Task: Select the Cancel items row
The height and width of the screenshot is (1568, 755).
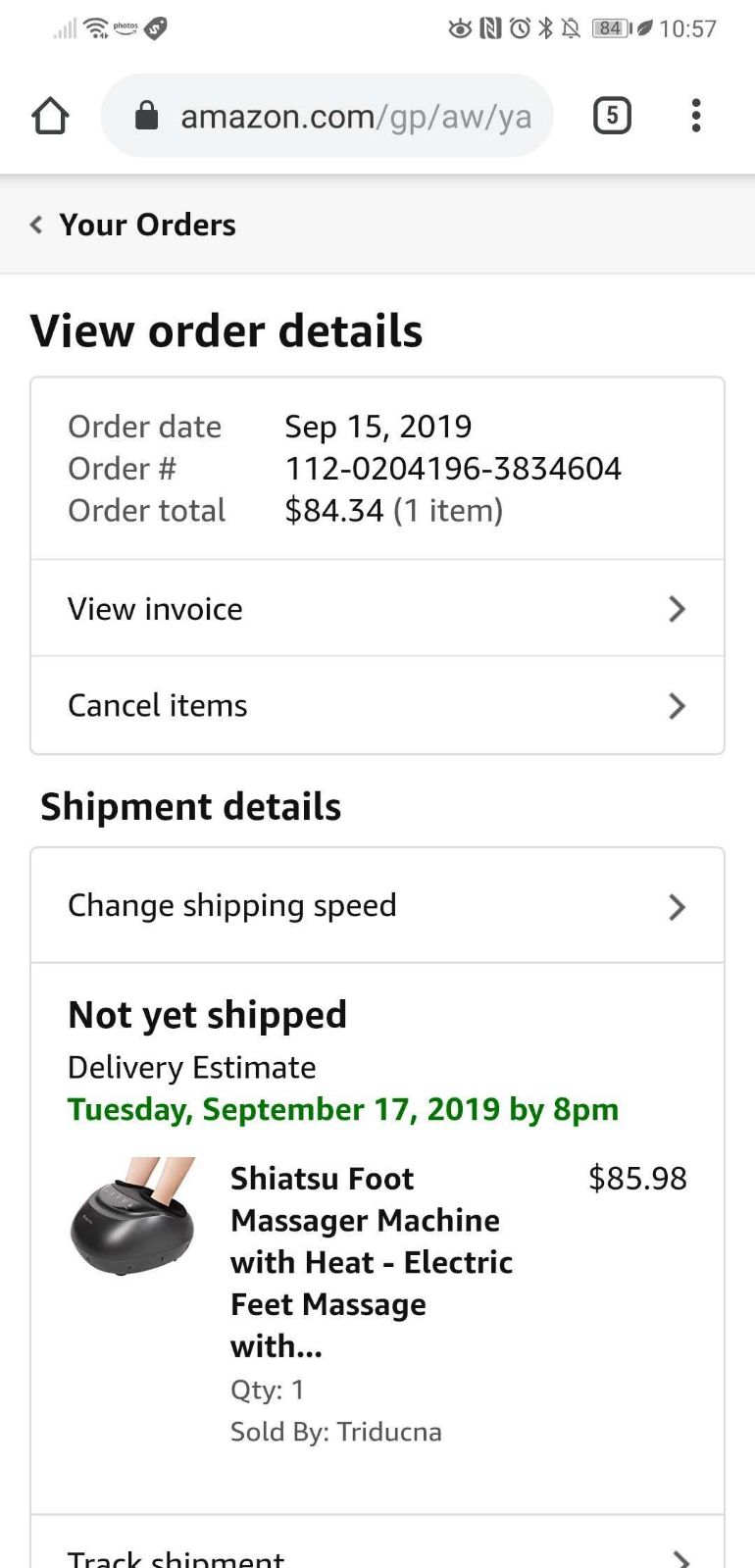Action: (377, 706)
